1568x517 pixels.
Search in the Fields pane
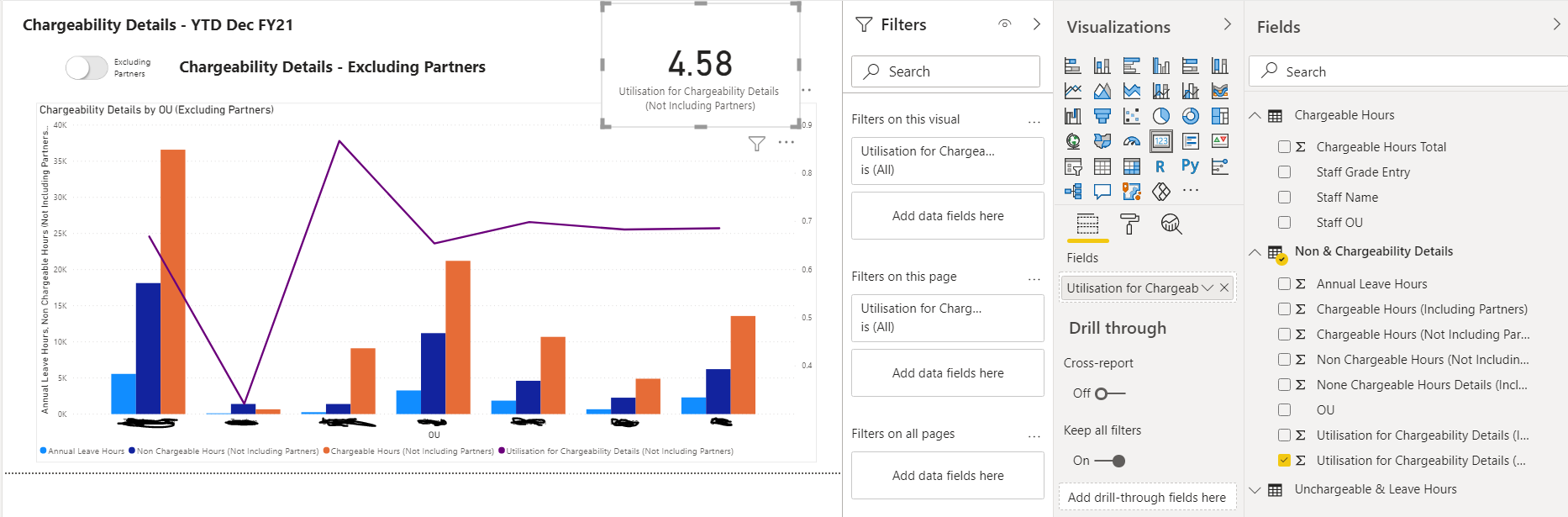(1408, 71)
